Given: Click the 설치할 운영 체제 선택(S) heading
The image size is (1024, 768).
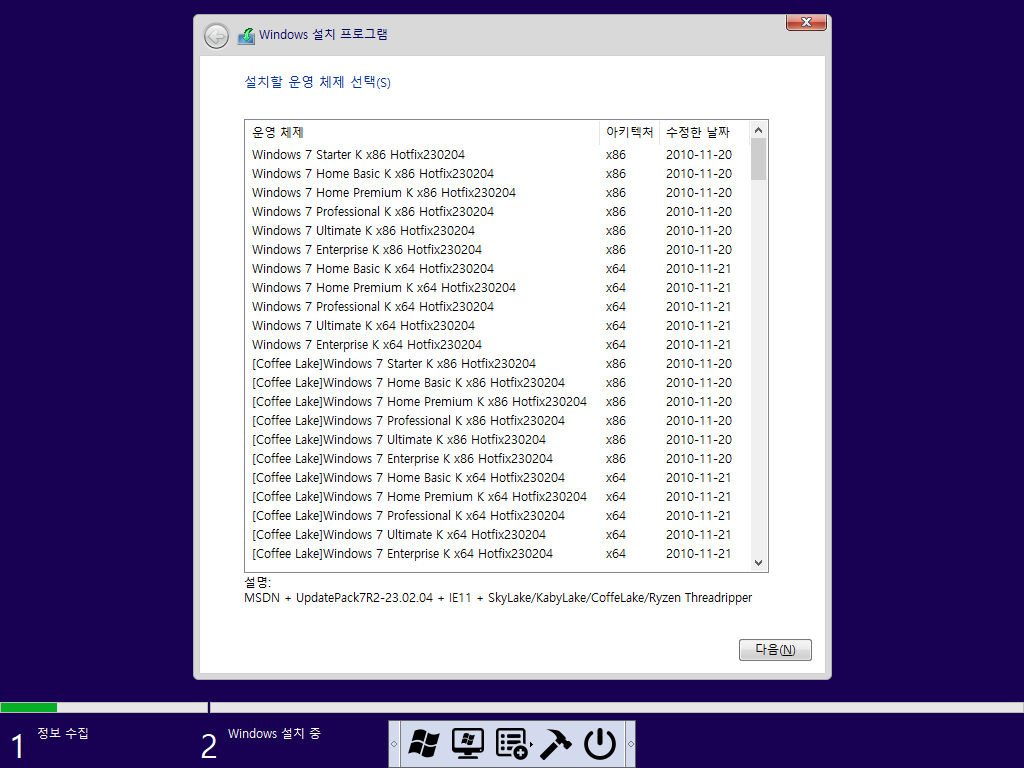Looking at the screenshot, I should point(317,82).
